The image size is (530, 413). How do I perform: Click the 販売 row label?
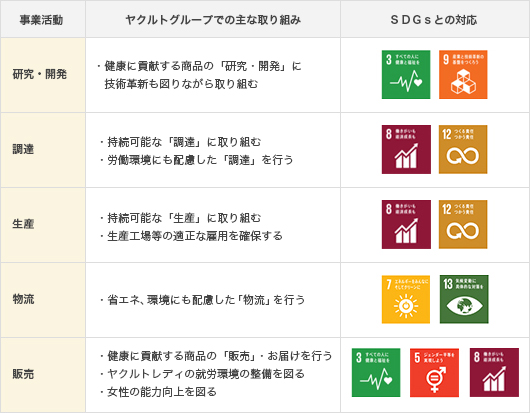pyautogui.click(x=23, y=374)
